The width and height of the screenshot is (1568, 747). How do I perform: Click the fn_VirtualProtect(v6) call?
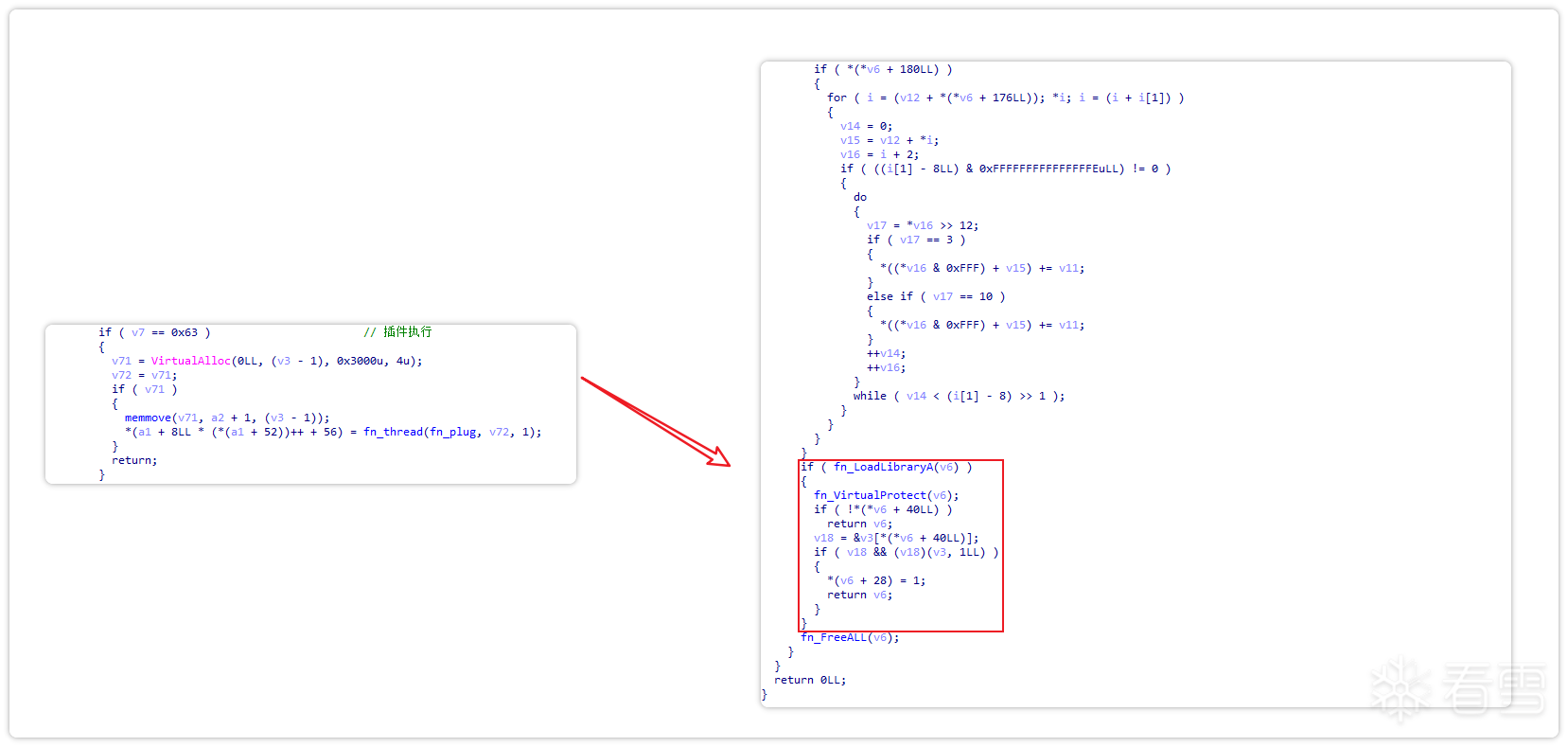(886, 495)
